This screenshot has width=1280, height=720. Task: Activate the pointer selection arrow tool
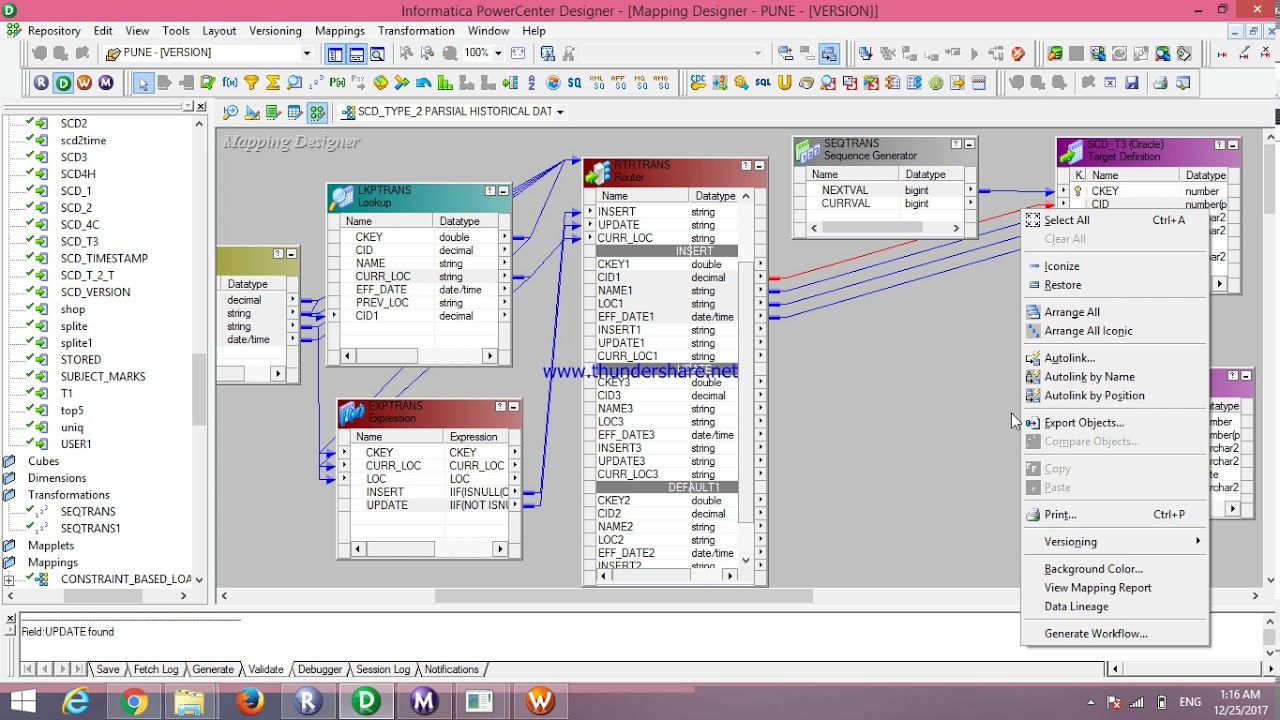pyautogui.click(x=143, y=83)
